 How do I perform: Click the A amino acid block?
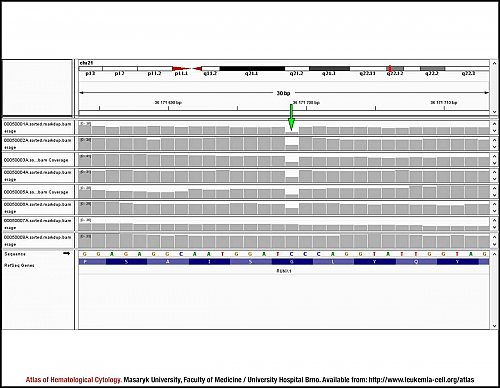click(x=168, y=262)
